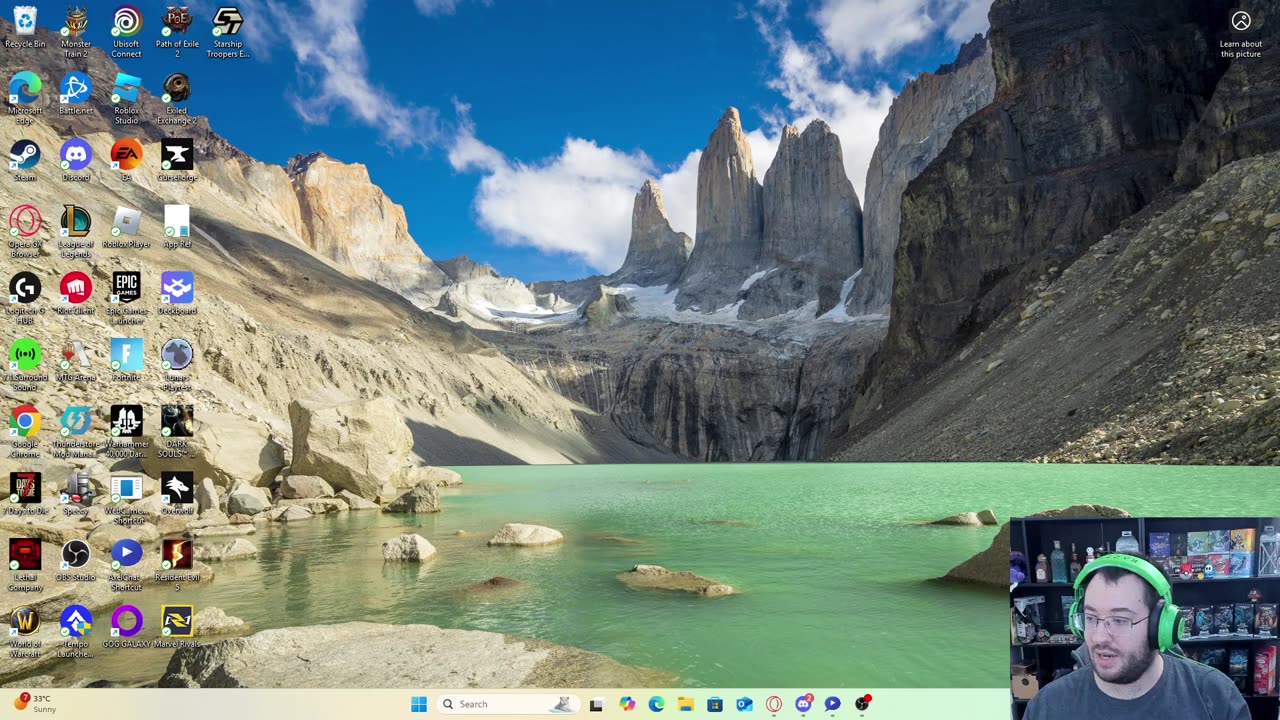Switch to OBS Studio in the taskbar

coord(862,704)
